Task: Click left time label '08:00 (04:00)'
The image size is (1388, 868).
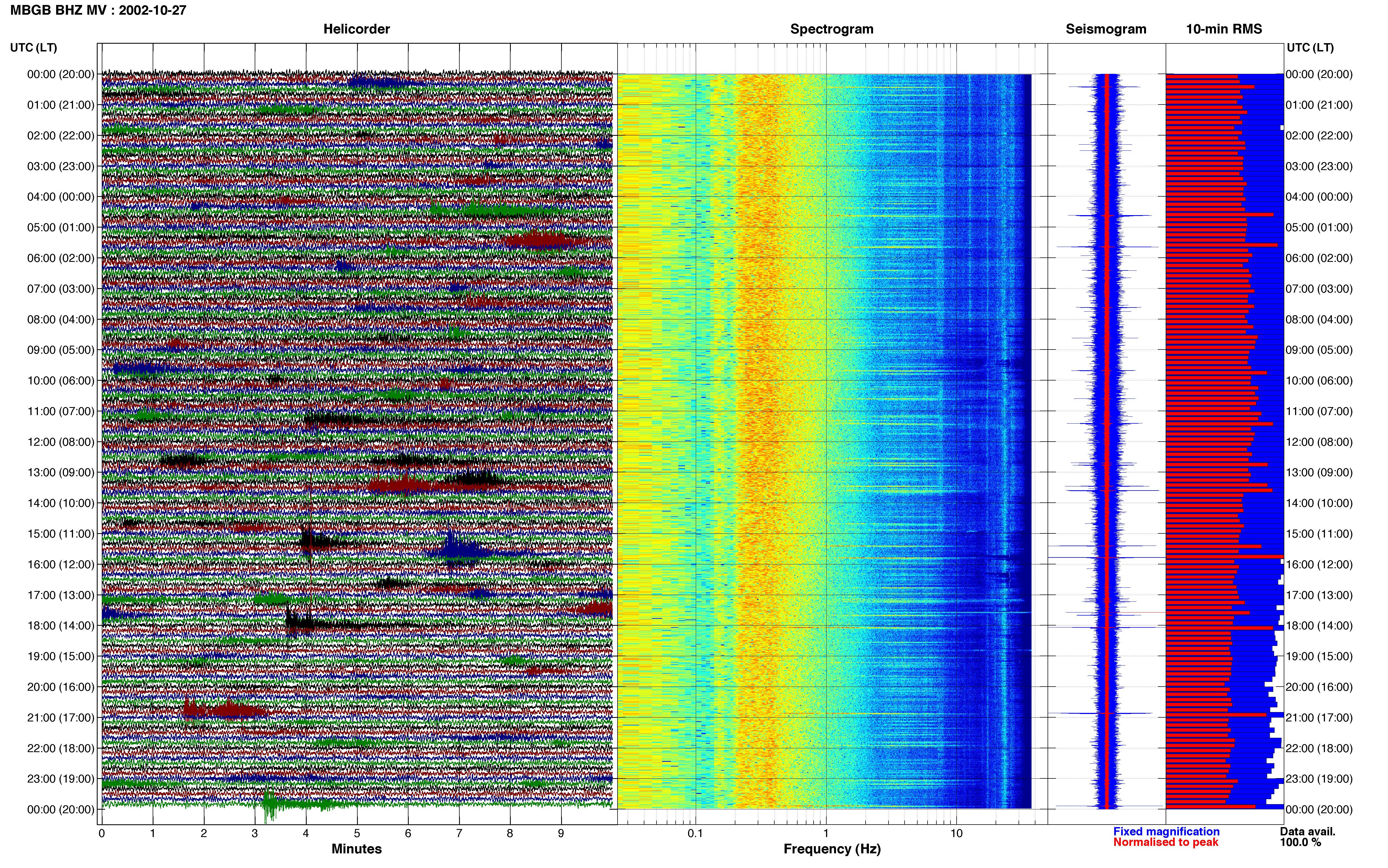Action: (61, 319)
